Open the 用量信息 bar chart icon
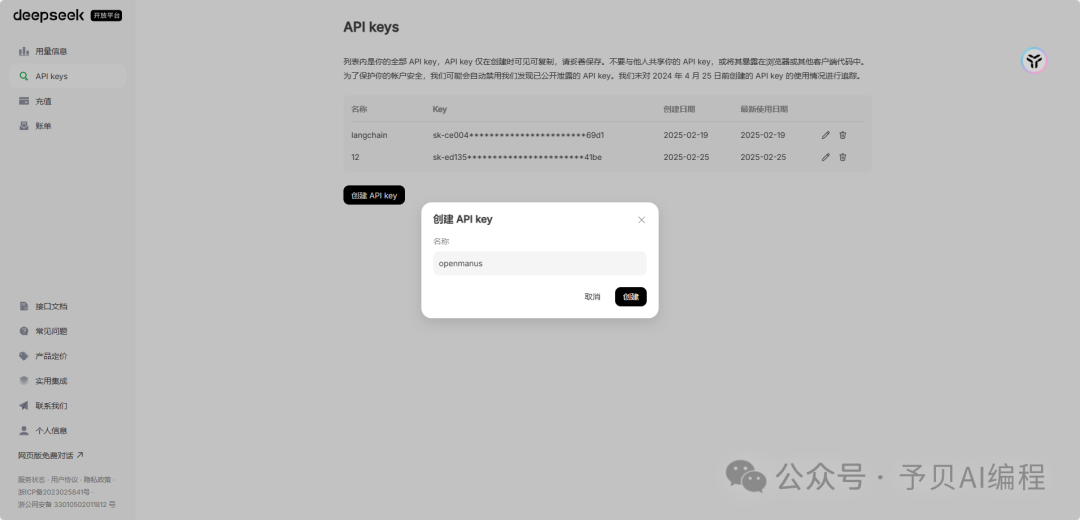 [x=23, y=51]
